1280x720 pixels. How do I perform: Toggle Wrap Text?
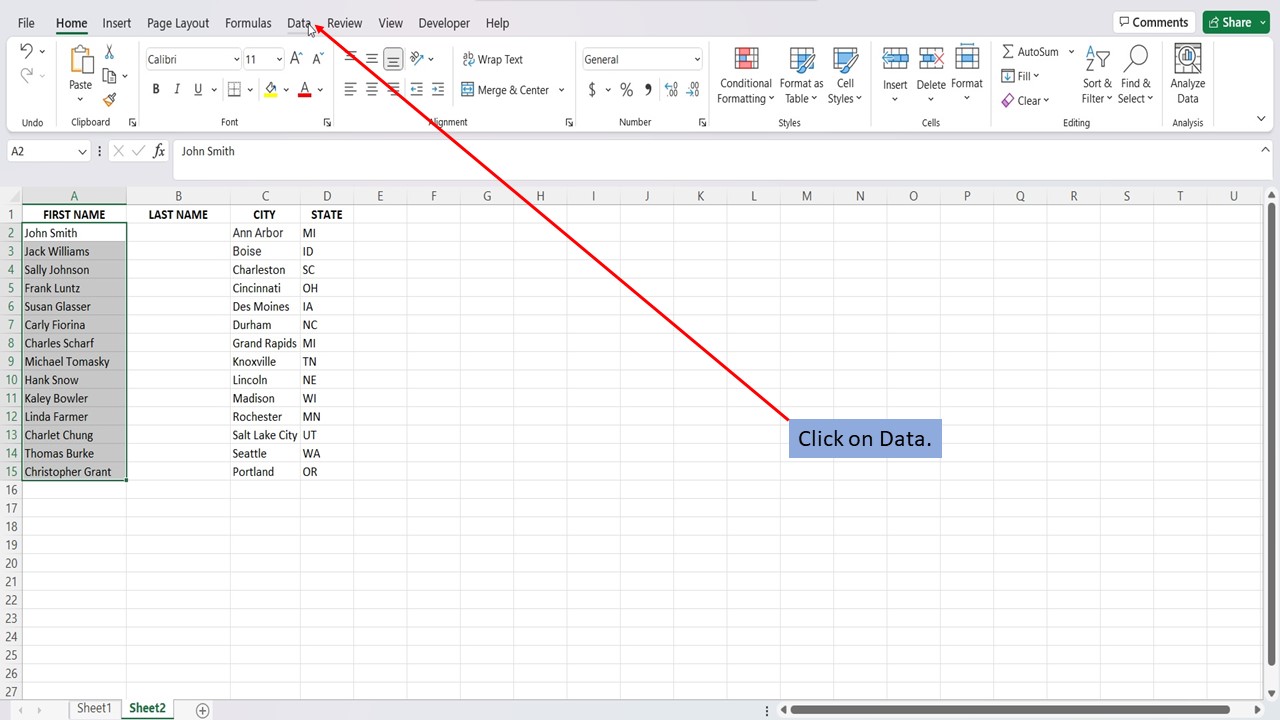pyautogui.click(x=492, y=59)
